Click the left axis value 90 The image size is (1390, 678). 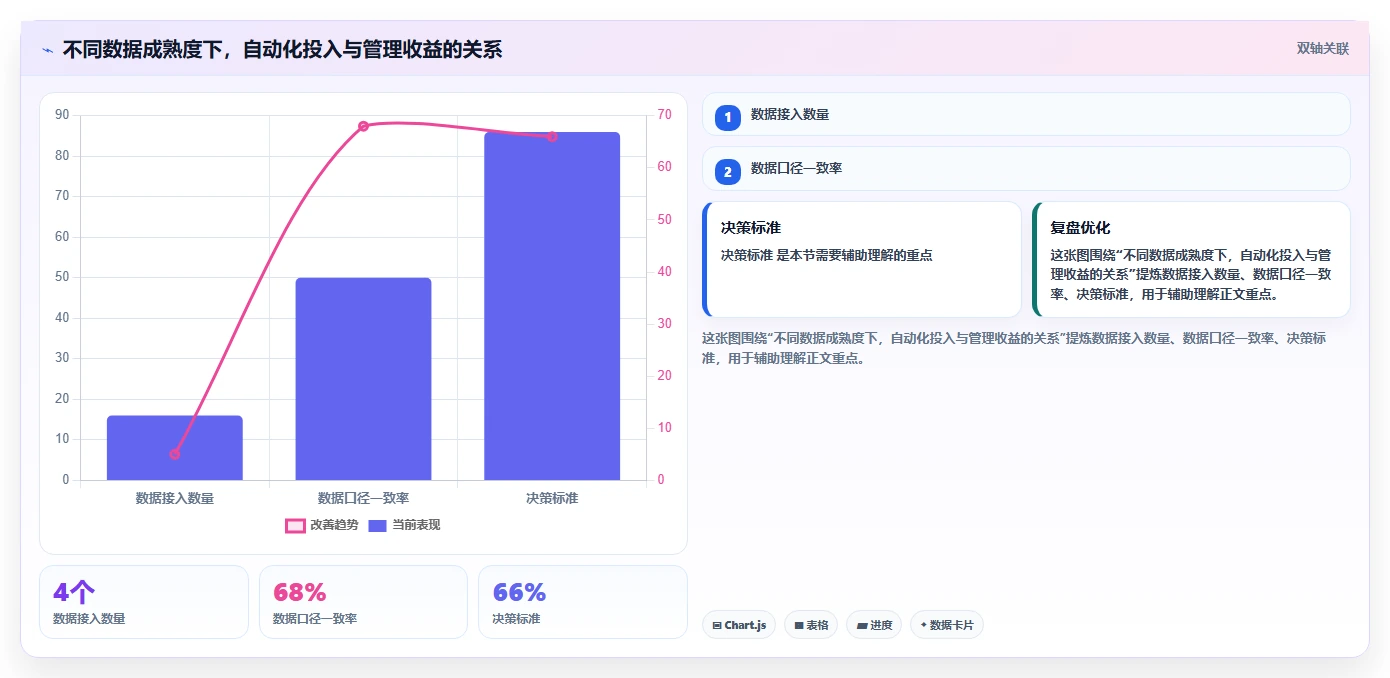[62, 115]
